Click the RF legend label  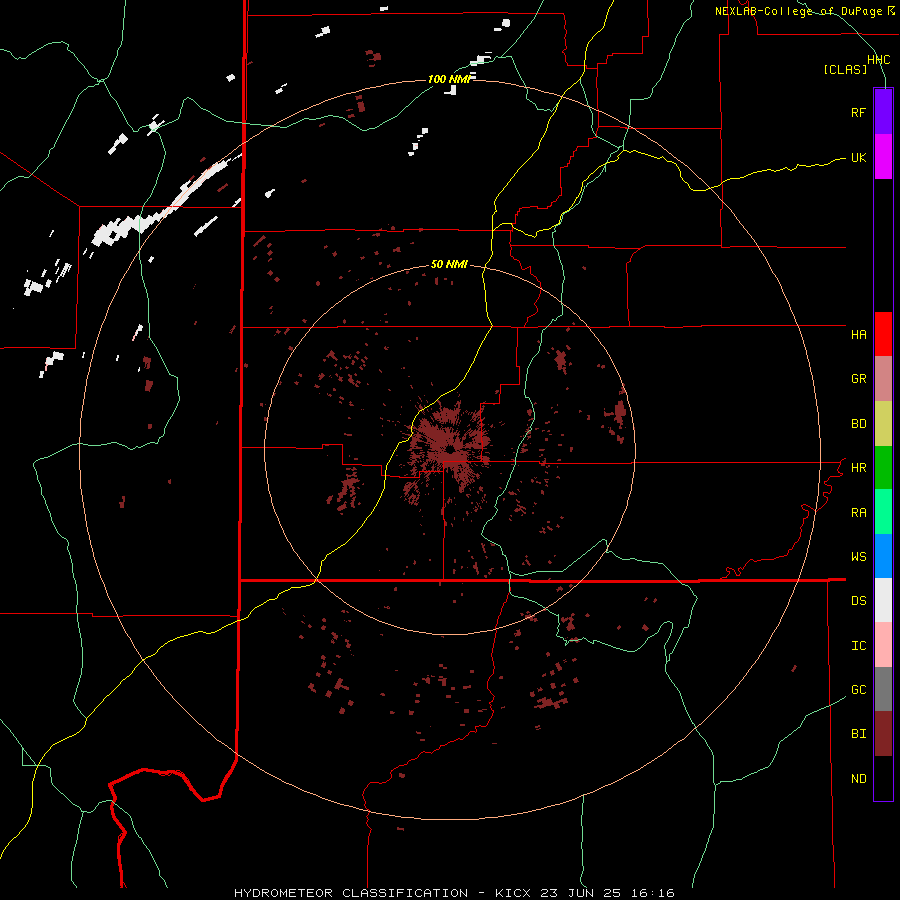858,112
